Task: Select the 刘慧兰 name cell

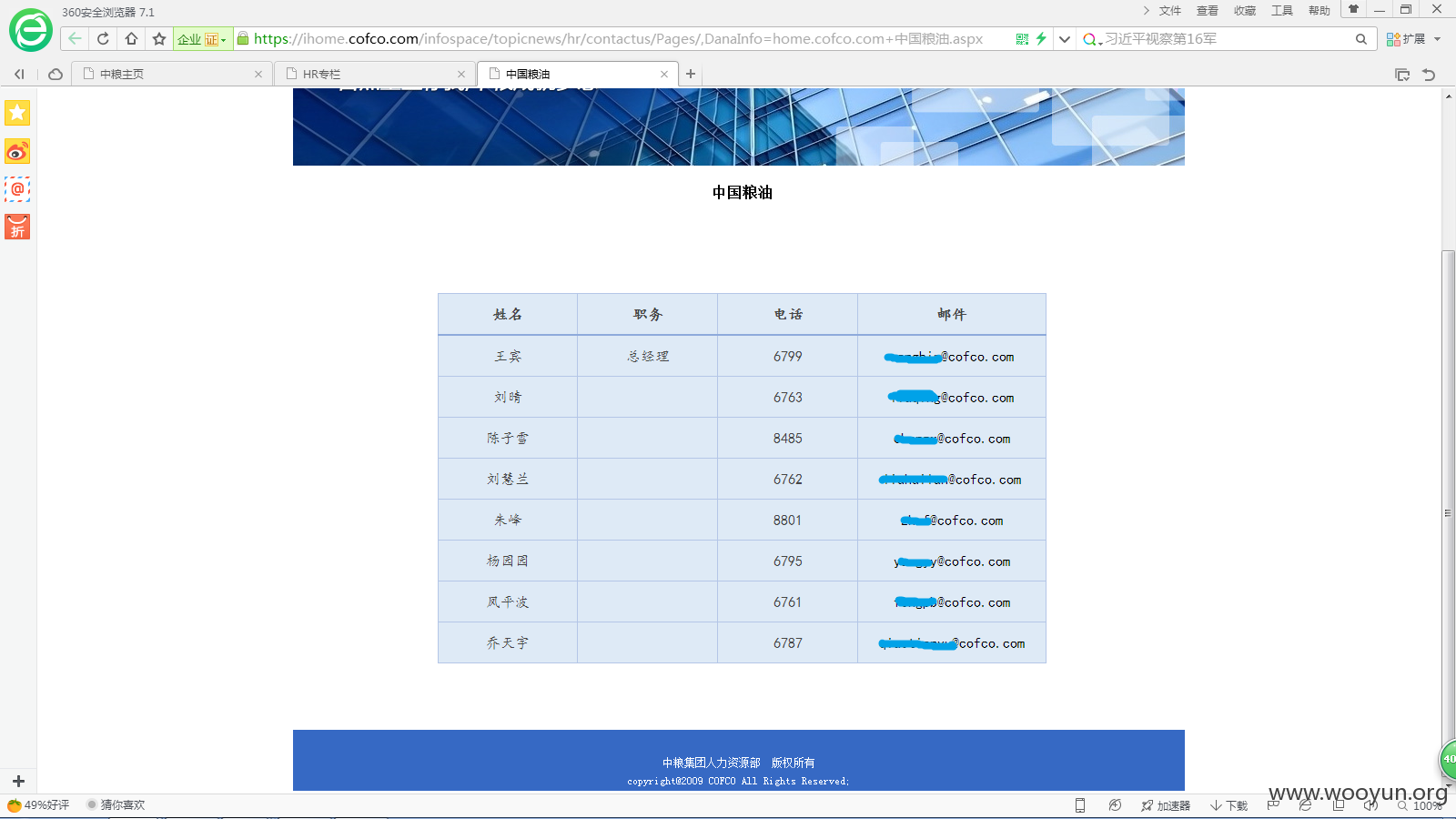Action: (x=508, y=479)
